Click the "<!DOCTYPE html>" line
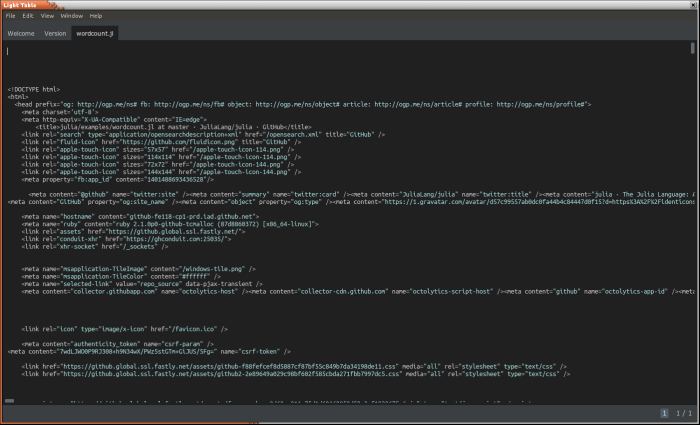The width and height of the screenshot is (700, 425). (x=34, y=89)
